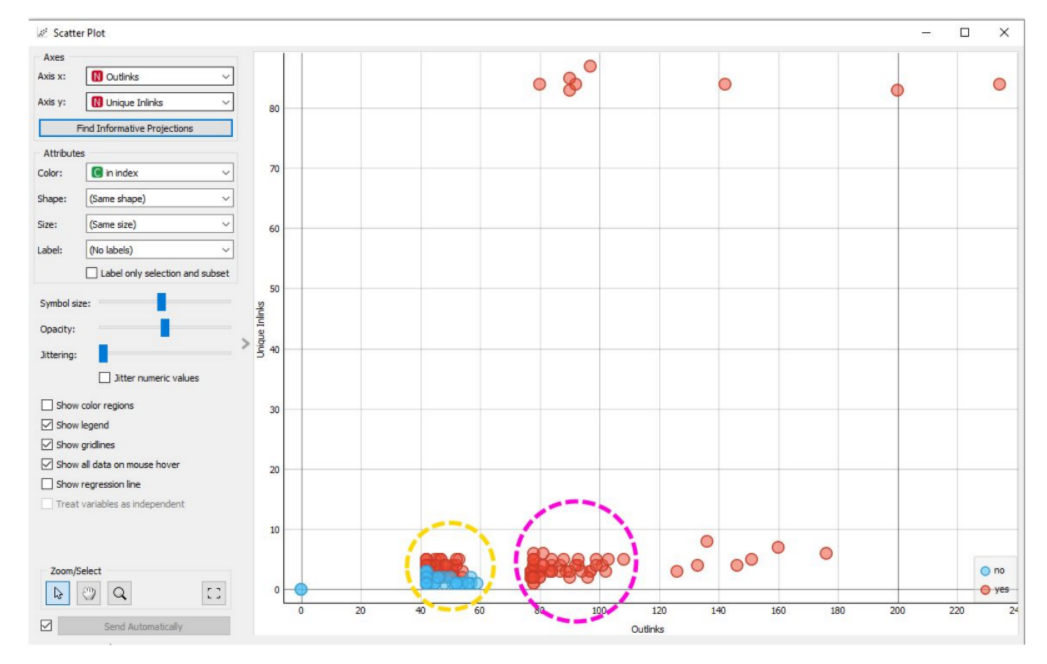Screen dimensions: 1047x664
Task: Turn on Jitter numeric values
Action: click(x=106, y=377)
